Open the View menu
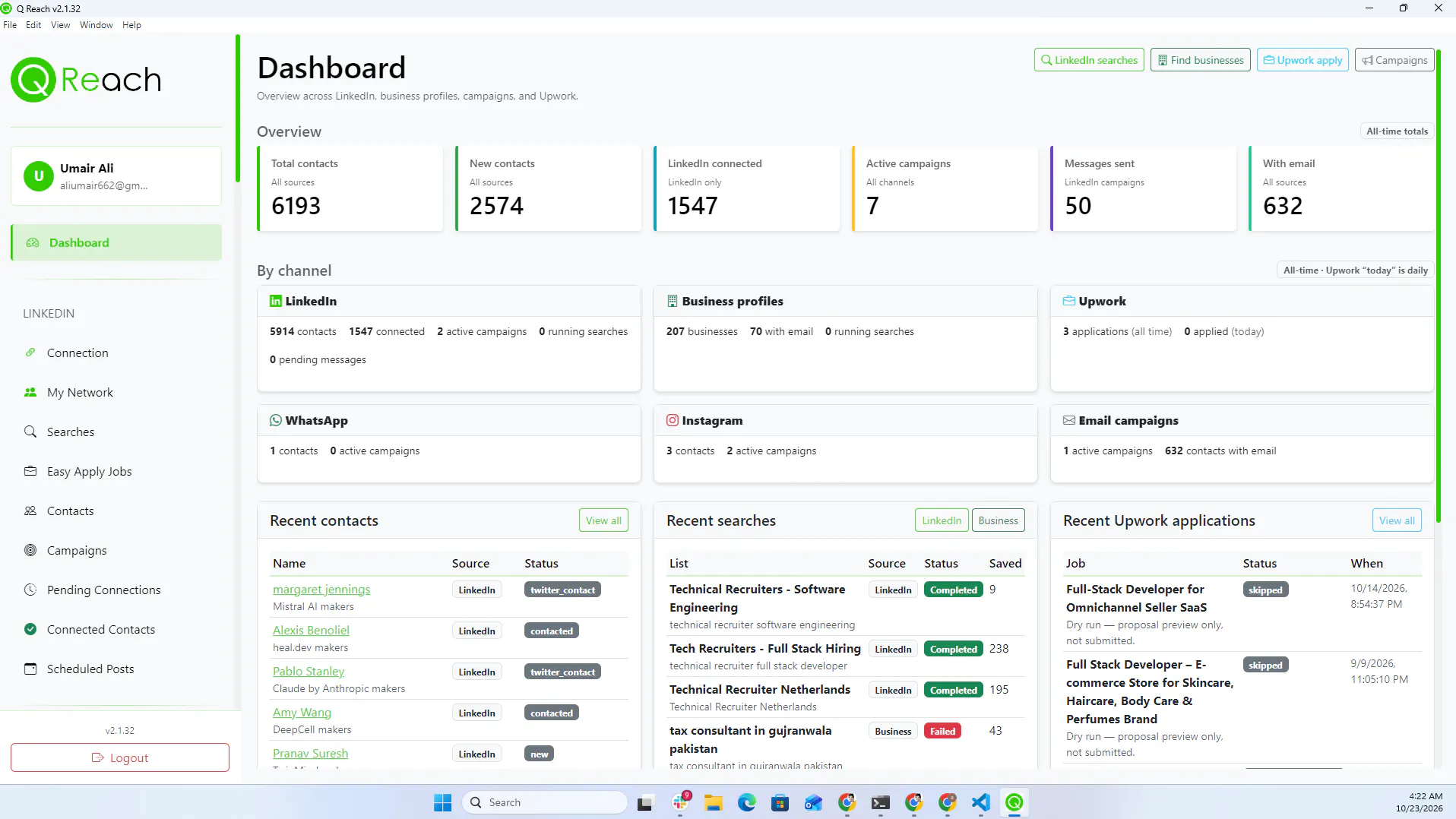Image resolution: width=1456 pixels, height=819 pixels. [x=61, y=25]
